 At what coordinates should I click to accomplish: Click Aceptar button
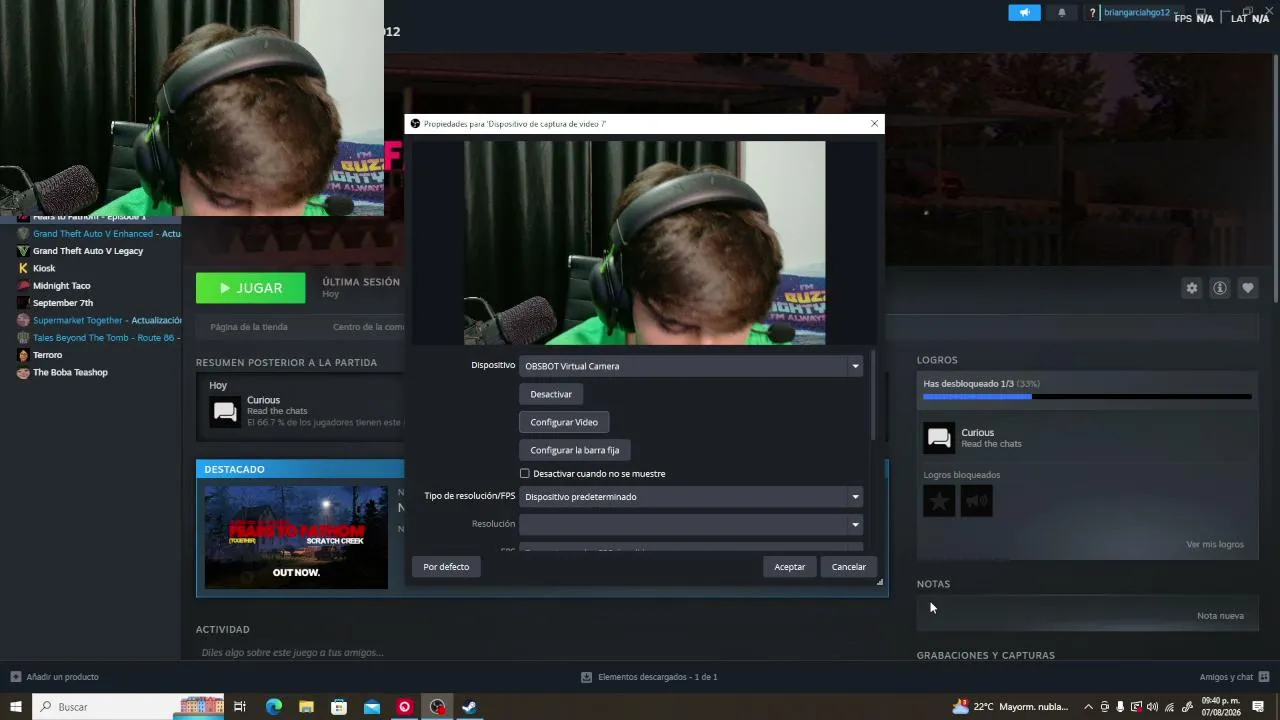(x=790, y=567)
